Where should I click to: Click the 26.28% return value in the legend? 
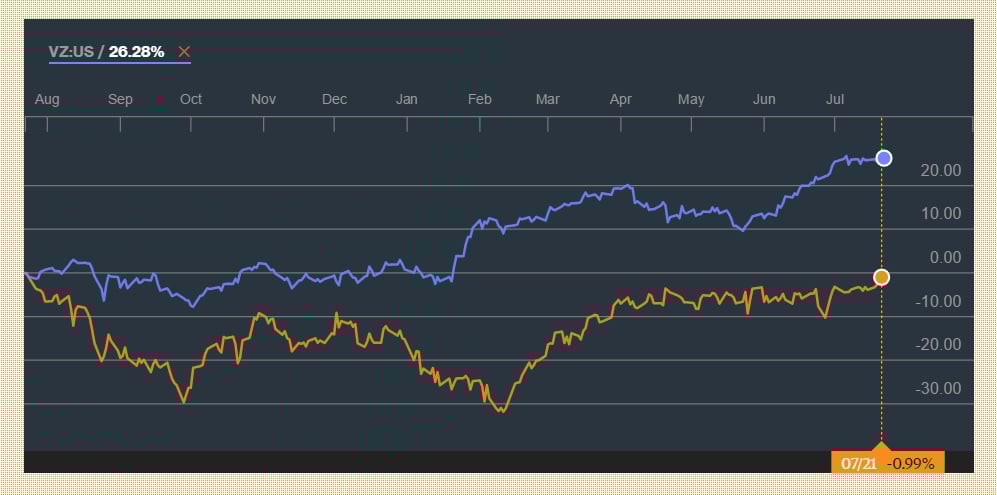click(136, 52)
